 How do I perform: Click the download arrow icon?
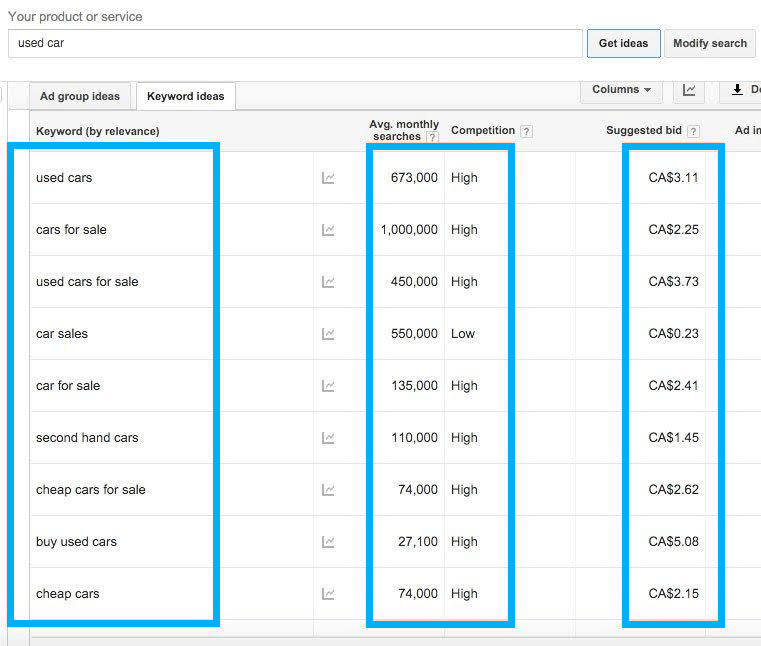(x=737, y=89)
